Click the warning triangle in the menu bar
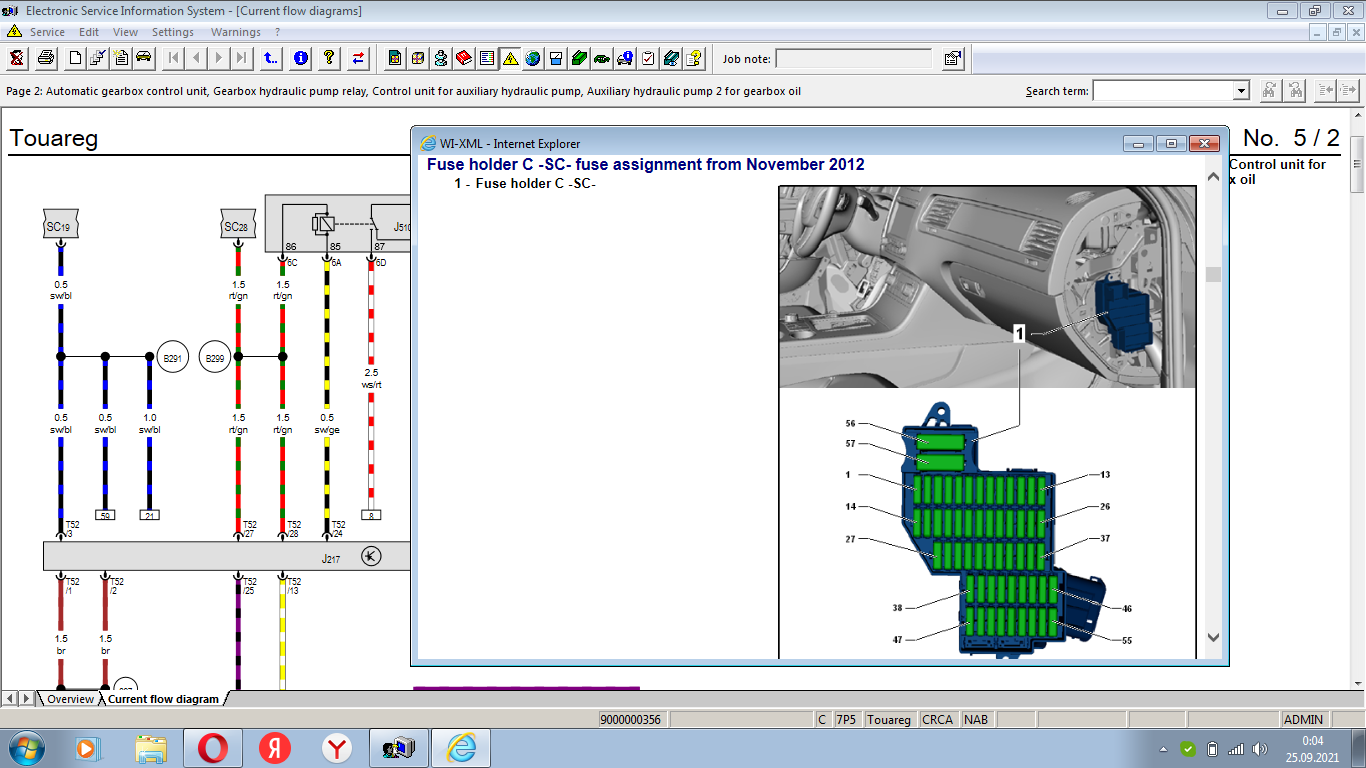The image size is (1366, 768). (x=14, y=31)
